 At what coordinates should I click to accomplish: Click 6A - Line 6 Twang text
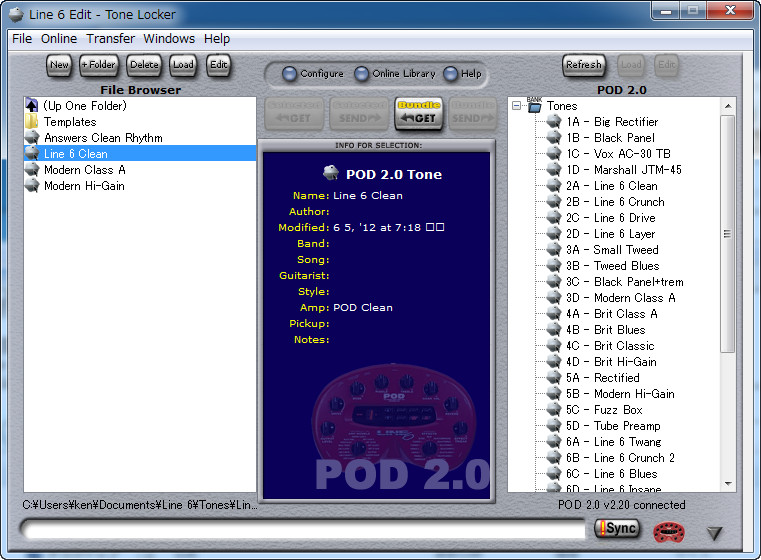(x=613, y=442)
